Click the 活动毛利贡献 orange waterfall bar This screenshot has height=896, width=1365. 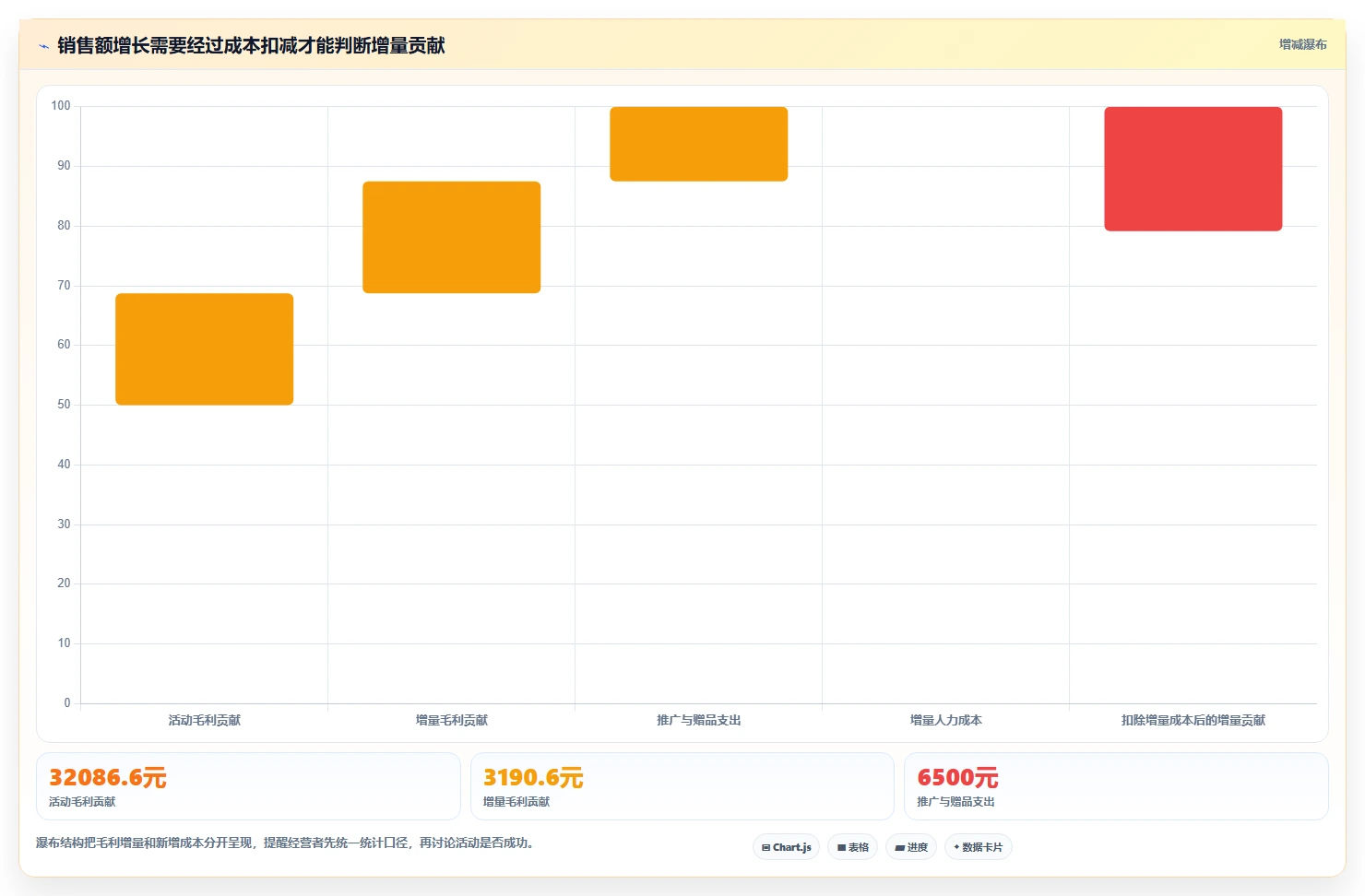pyautogui.click(x=204, y=349)
